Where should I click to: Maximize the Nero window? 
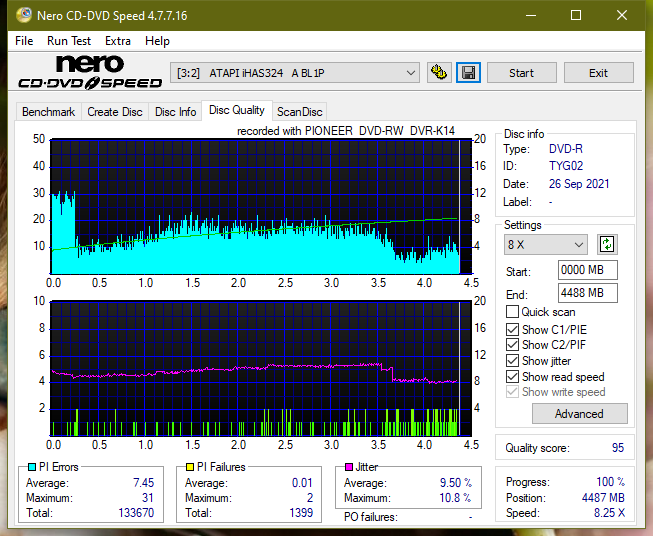(x=576, y=15)
